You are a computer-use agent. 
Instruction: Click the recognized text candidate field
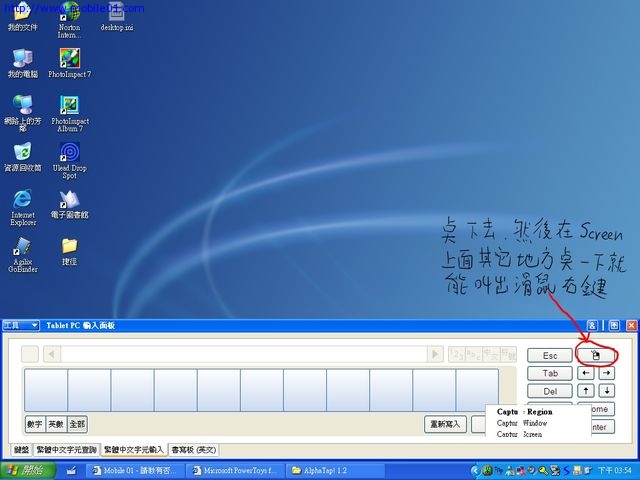pyautogui.click(x=244, y=354)
